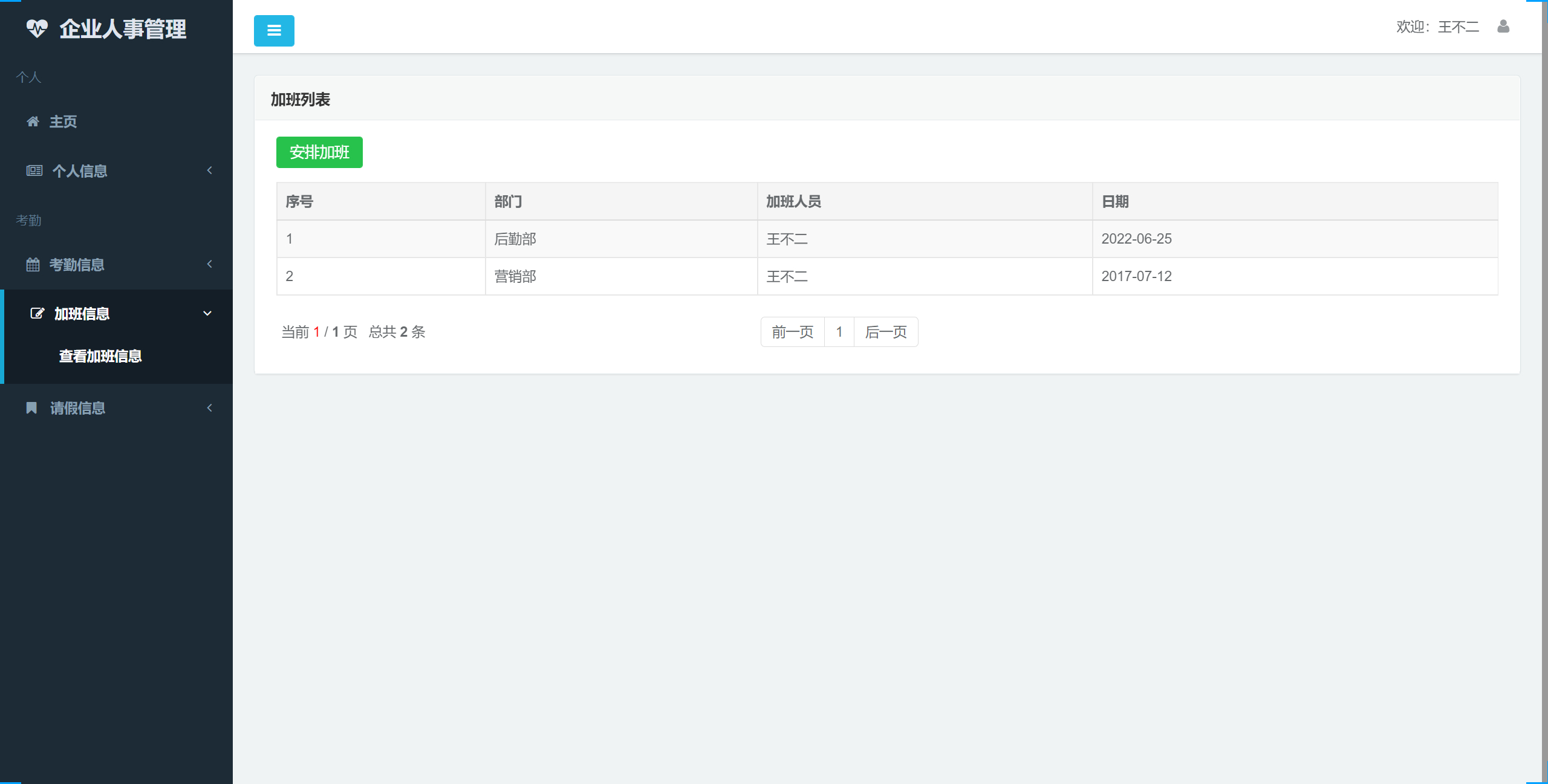Expand the 考勤信息 section chevron

[209, 264]
